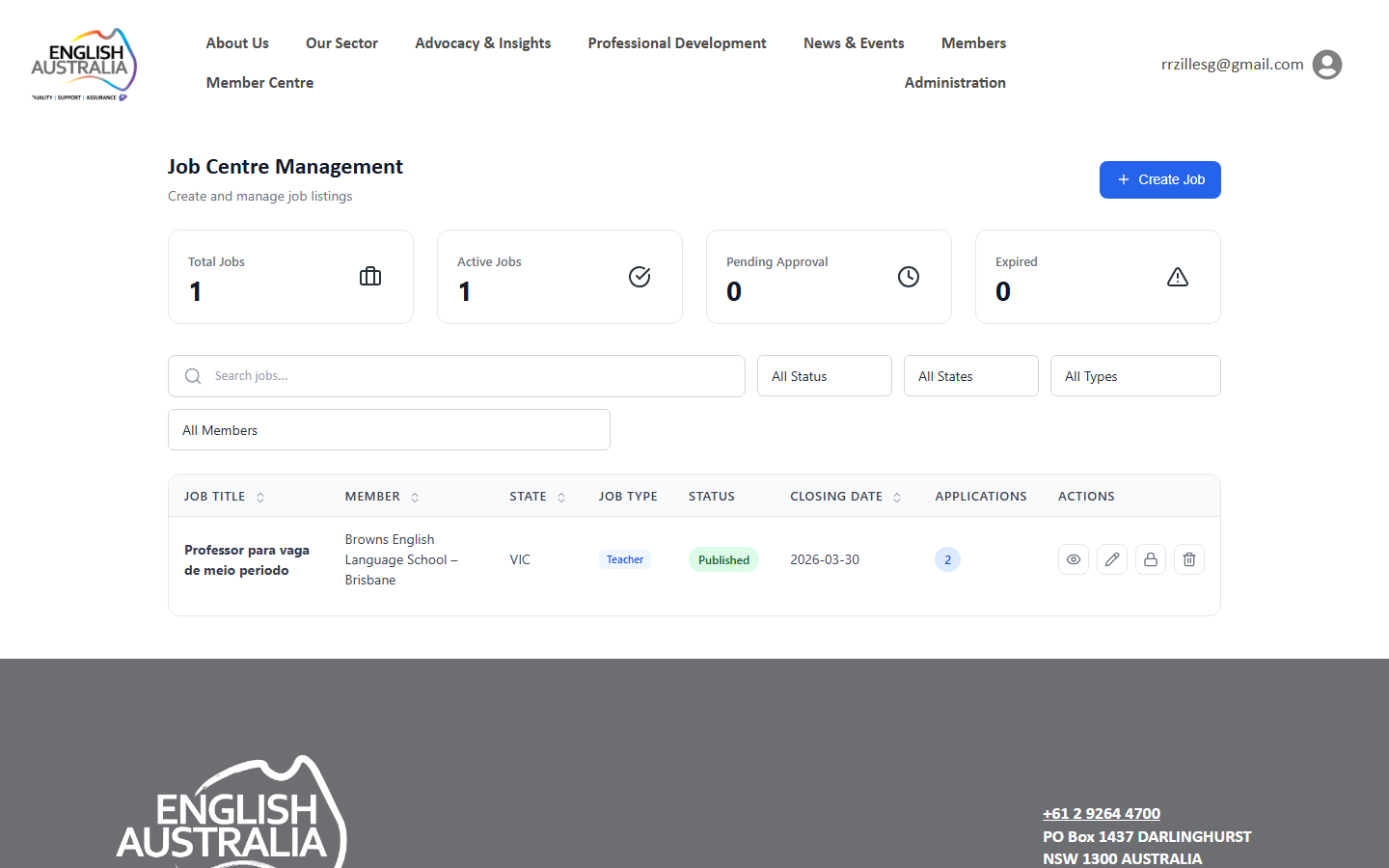
Task: Click the Pending Approval stat card
Action: 829,277
